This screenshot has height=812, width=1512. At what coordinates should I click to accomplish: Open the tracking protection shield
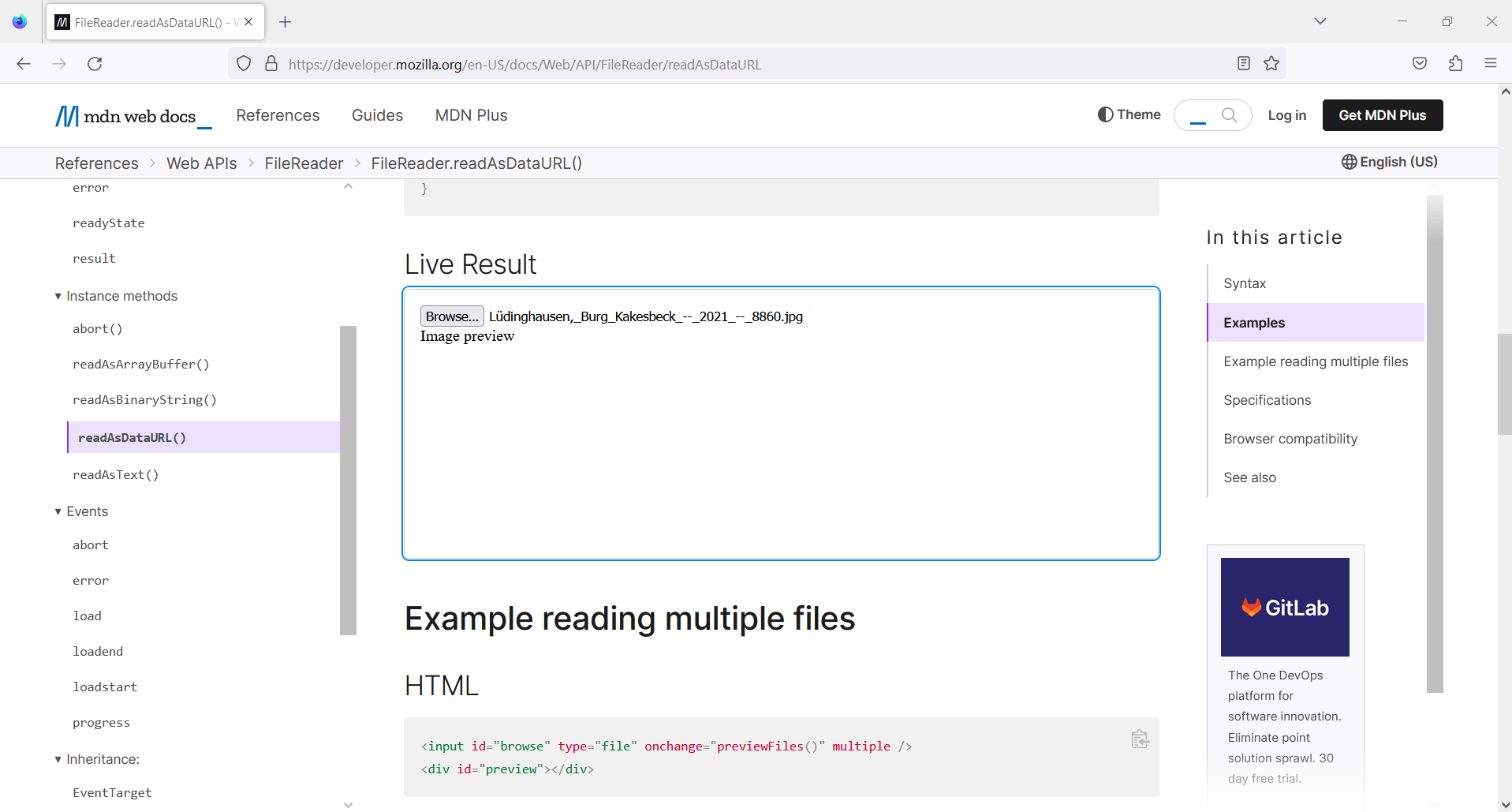click(x=243, y=64)
